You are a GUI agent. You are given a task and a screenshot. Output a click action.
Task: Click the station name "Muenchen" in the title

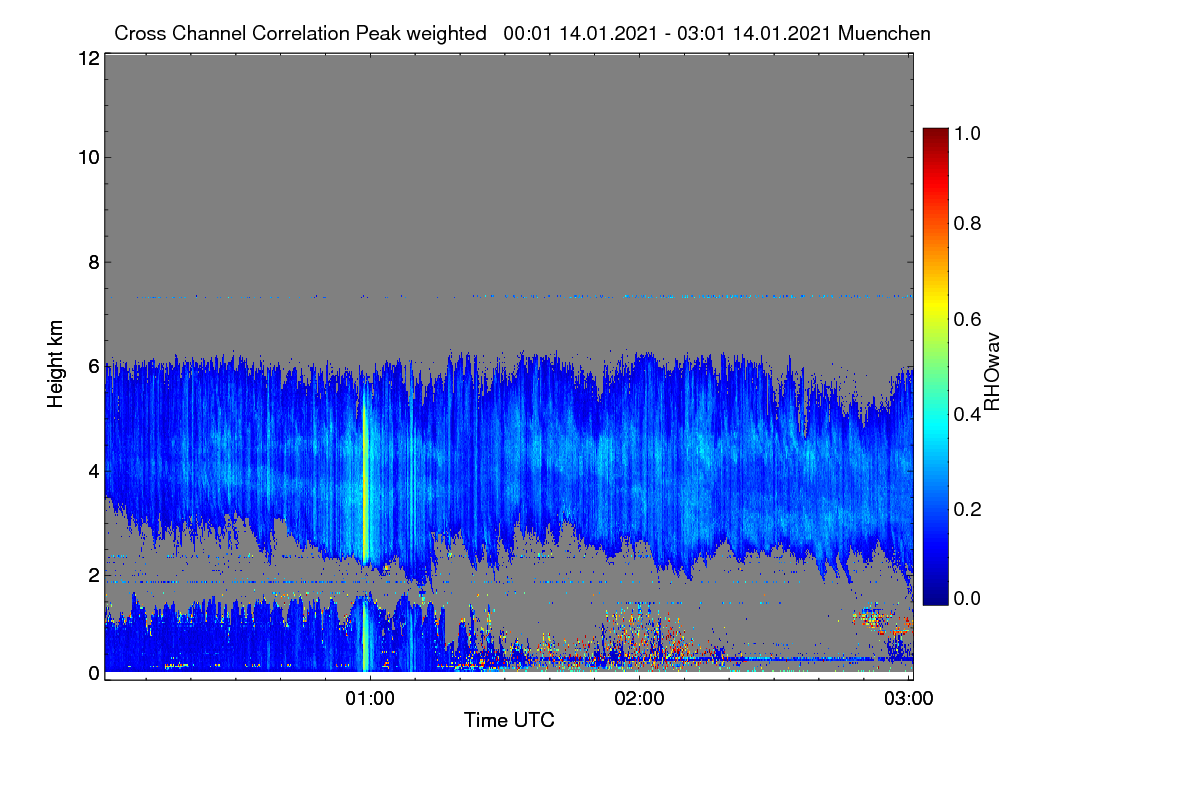click(885, 33)
